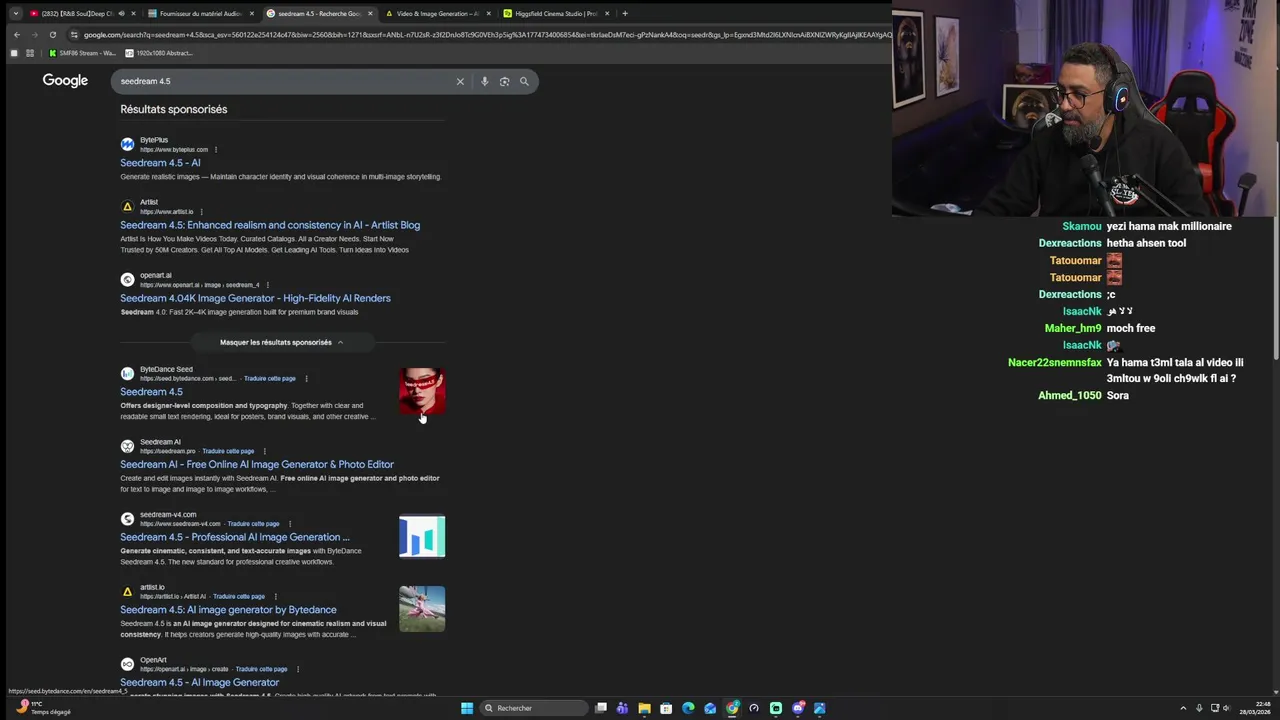
Task: Open more options for artlist.io result
Action: [x=276, y=597]
